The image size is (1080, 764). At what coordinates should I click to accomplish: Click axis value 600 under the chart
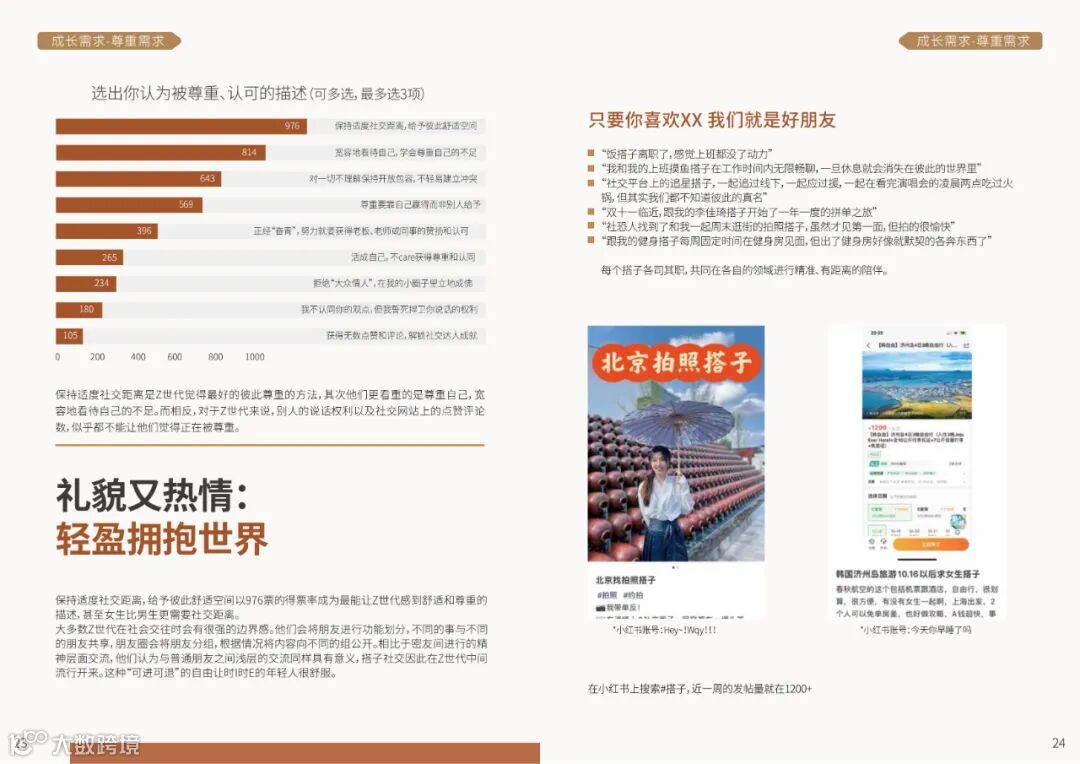pyautogui.click(x=175, y=357)
